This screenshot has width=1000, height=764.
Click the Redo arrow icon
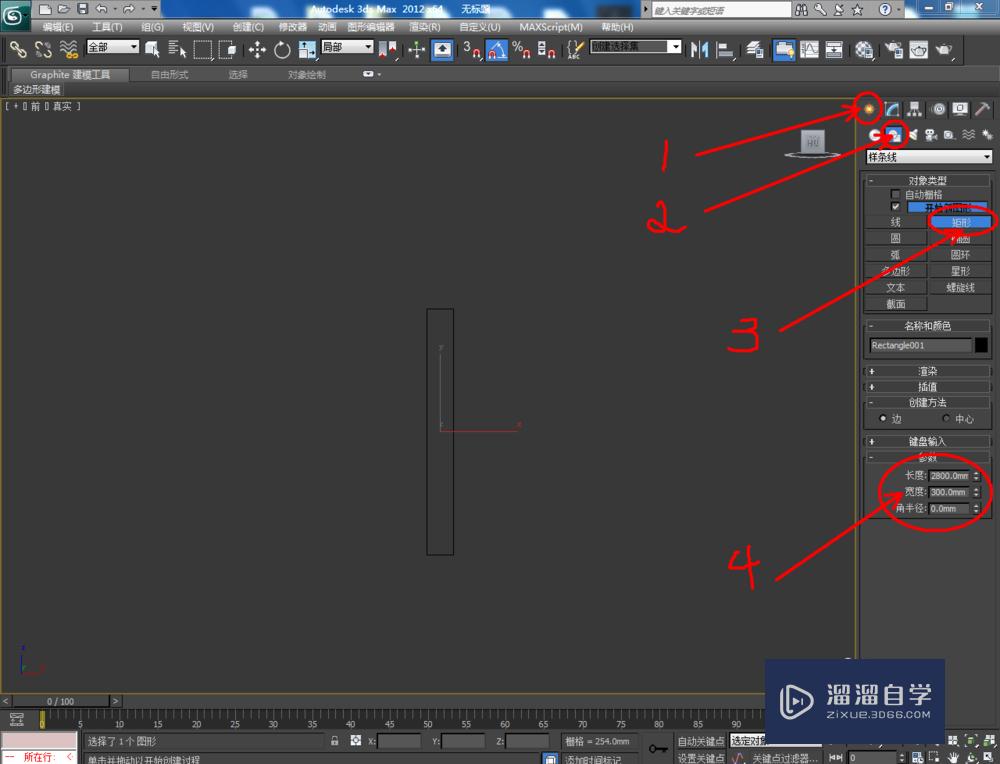(x=129, y=10)
